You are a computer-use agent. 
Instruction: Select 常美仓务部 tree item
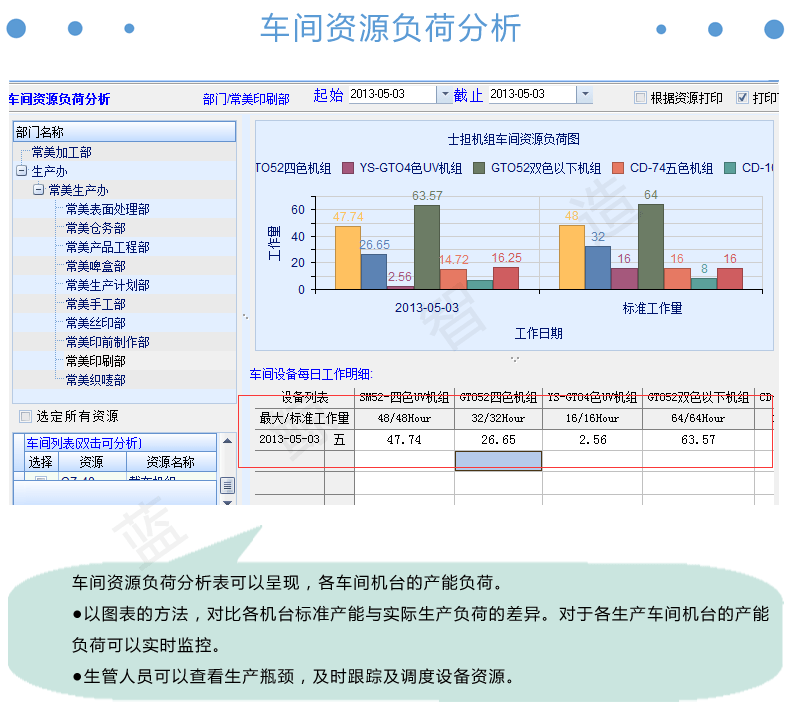(x=95, y=228)
